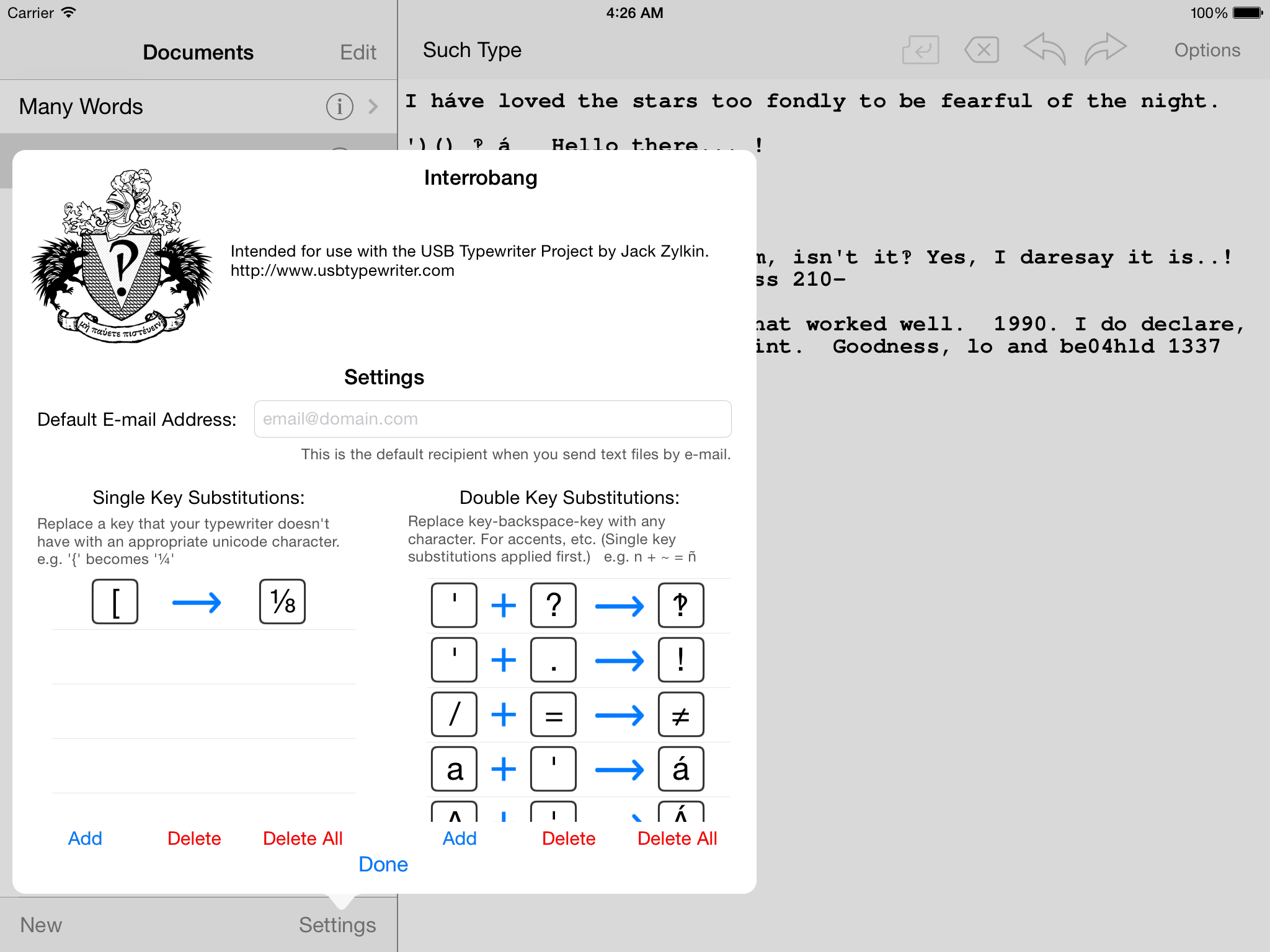The image size is (1270, 952).
Task: Select the '[' key box in single substitutions
Action: pyautogui.click(x=115, y=602)
